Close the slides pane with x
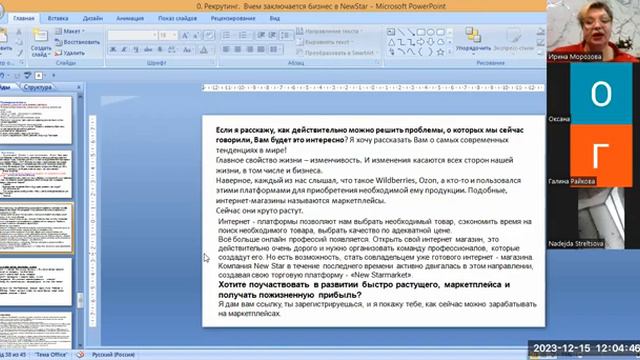 (79, 87)
